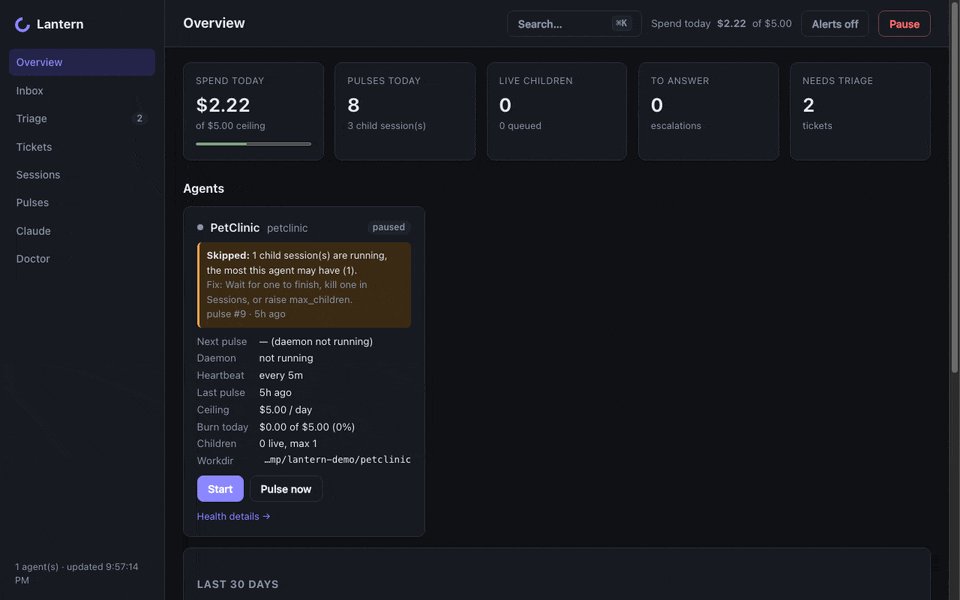The height and width of the screenshot is (600, 960).
Task: Start the PetClinic agent daemon
Action: 220,489
